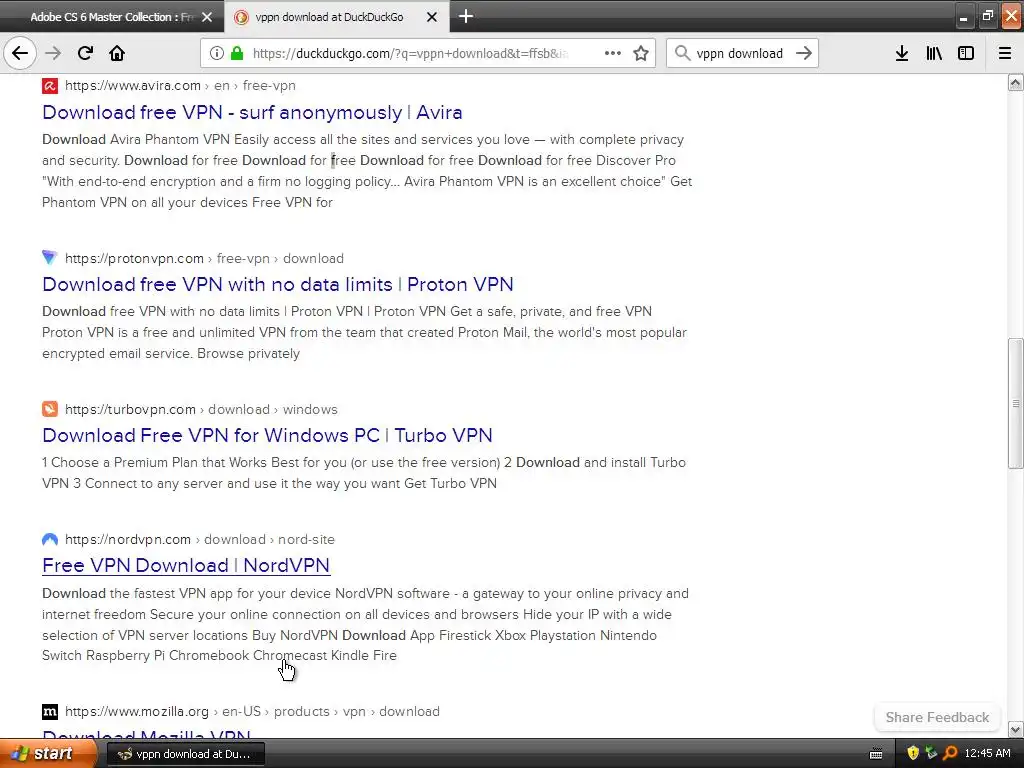Open the browser home page
The width and height of the screenshot is (1024, 768).
tap(117, 53)
